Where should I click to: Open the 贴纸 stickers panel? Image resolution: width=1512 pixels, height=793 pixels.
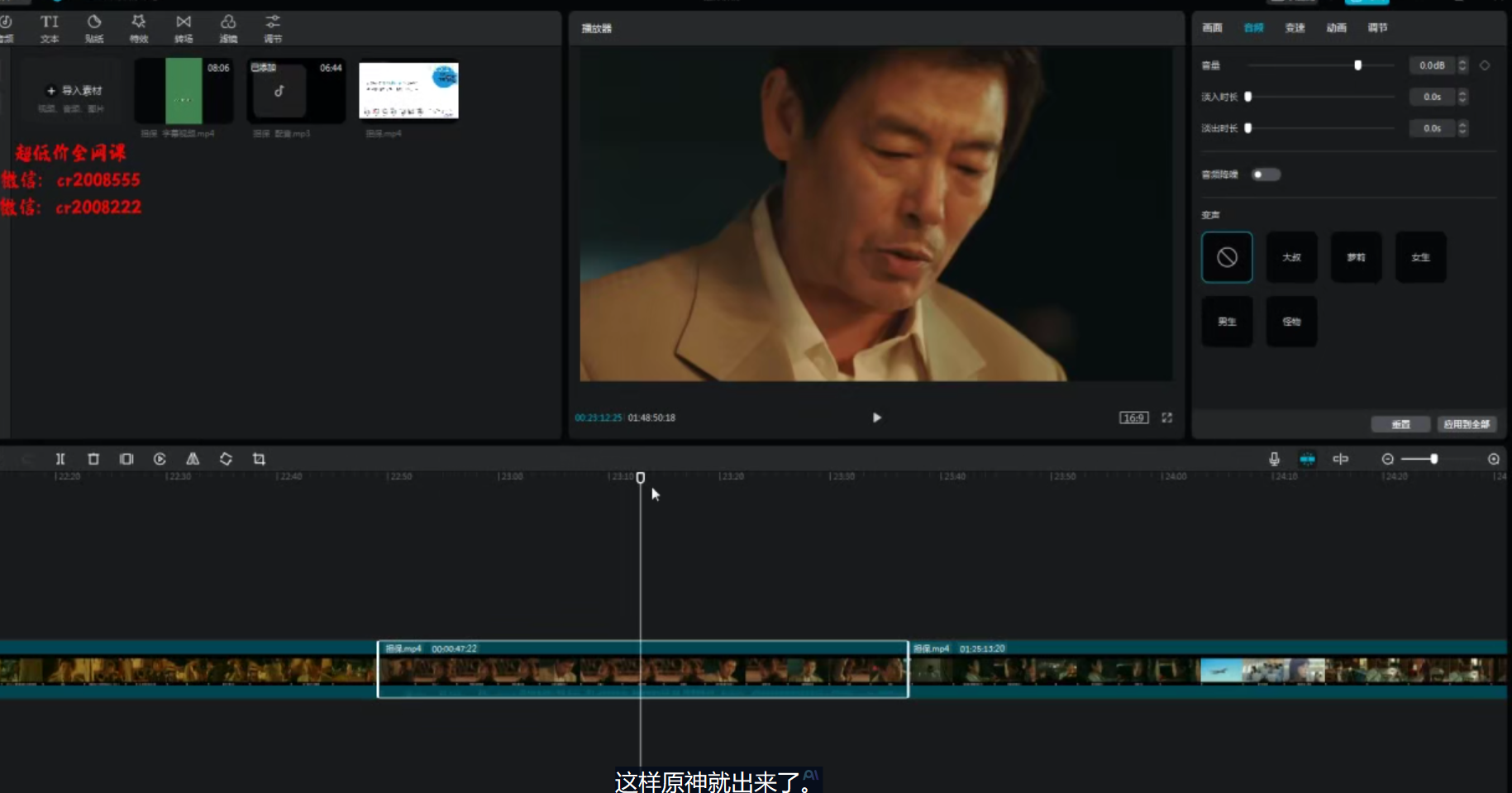click(94, 28)
